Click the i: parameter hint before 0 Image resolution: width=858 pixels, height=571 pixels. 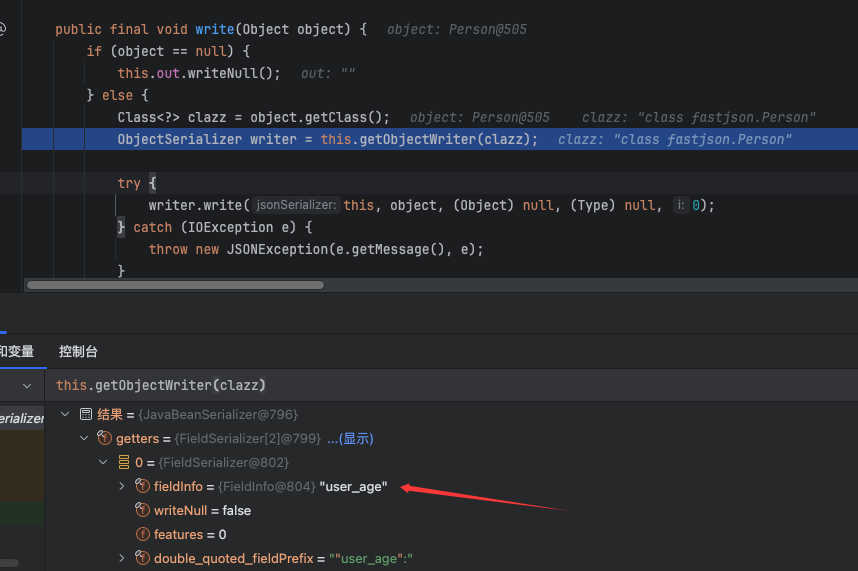pos(681,205)
